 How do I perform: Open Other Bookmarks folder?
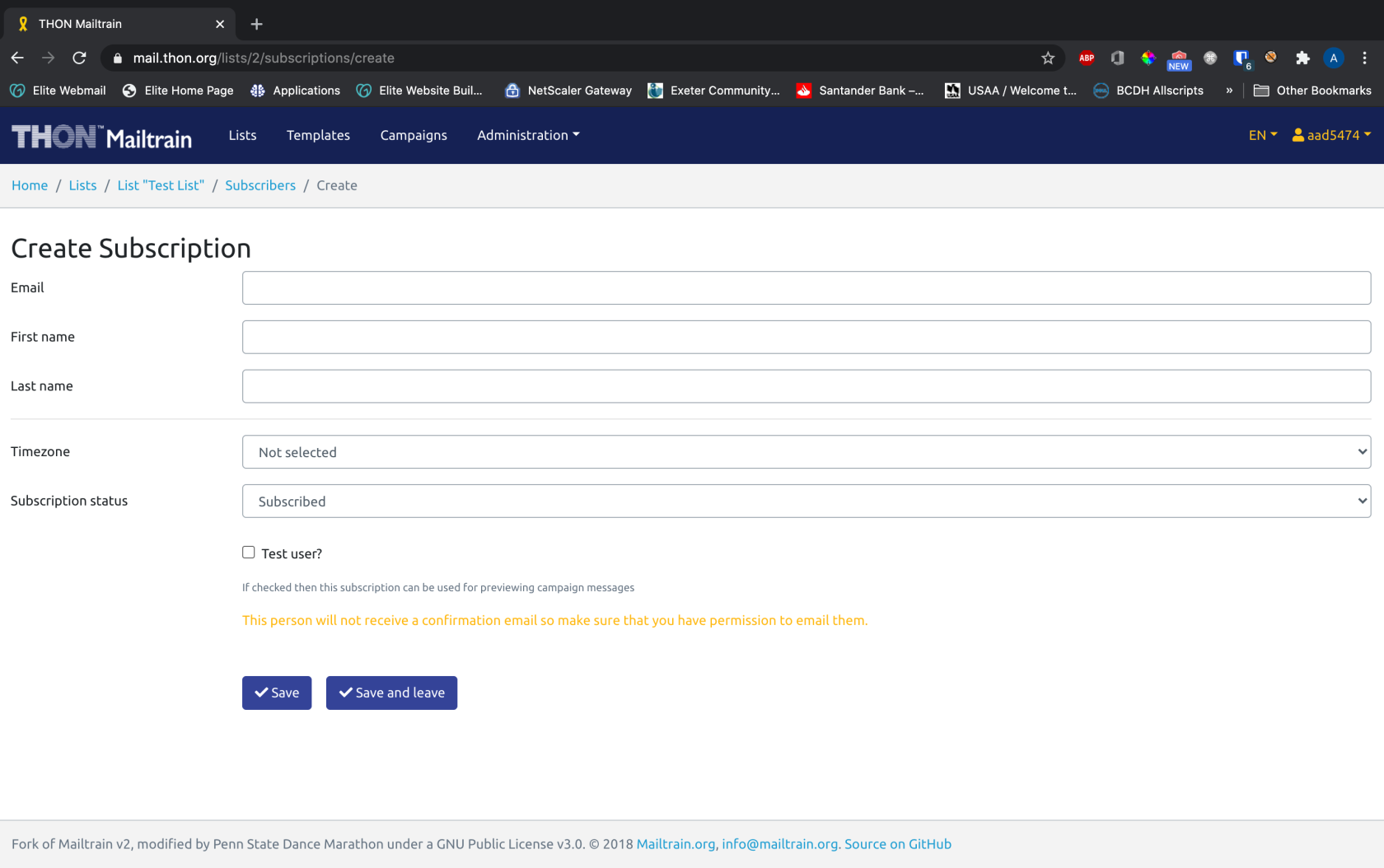pos(1312,91)
